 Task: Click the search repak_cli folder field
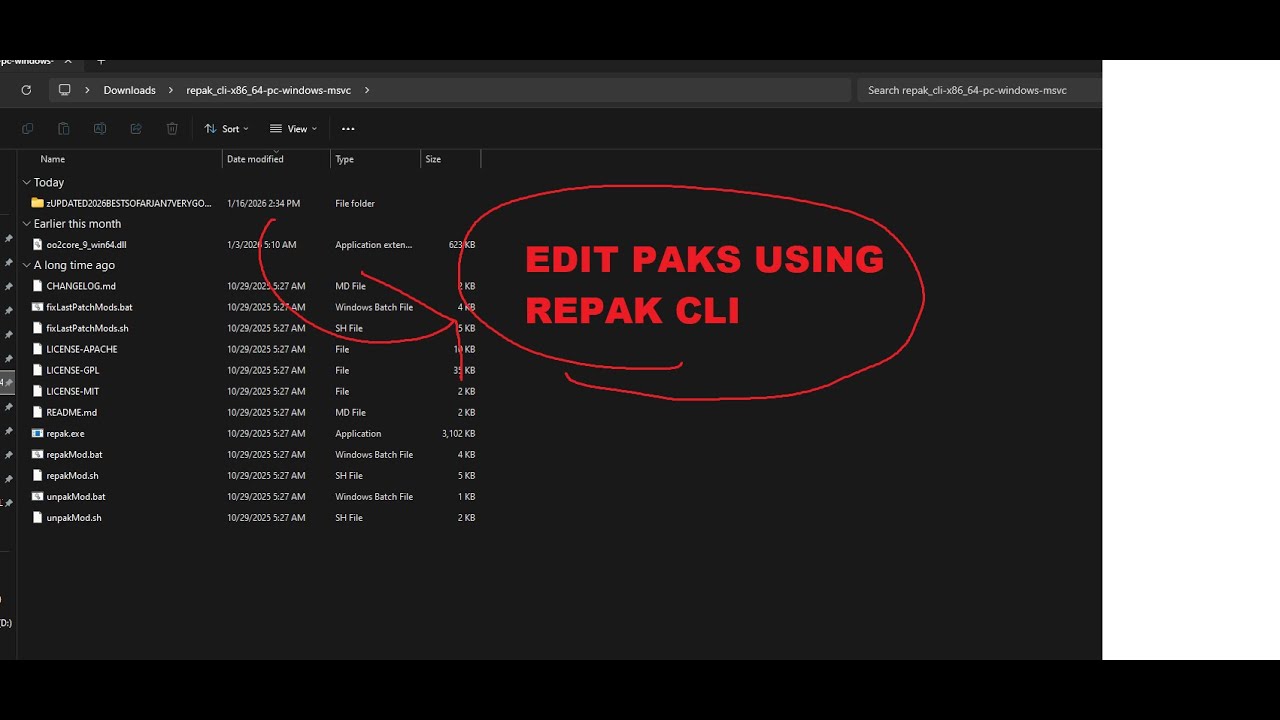979,90
